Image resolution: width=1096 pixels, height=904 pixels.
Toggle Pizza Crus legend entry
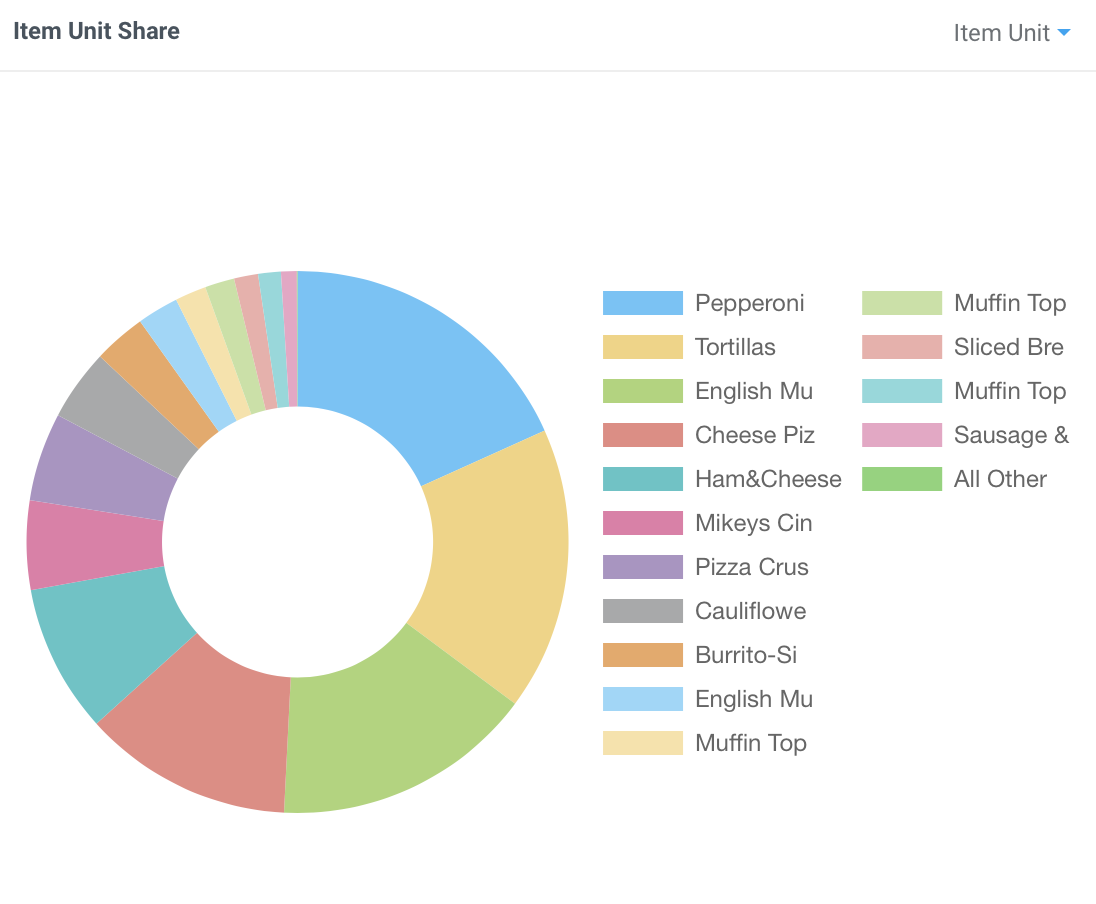click(705, 567)
